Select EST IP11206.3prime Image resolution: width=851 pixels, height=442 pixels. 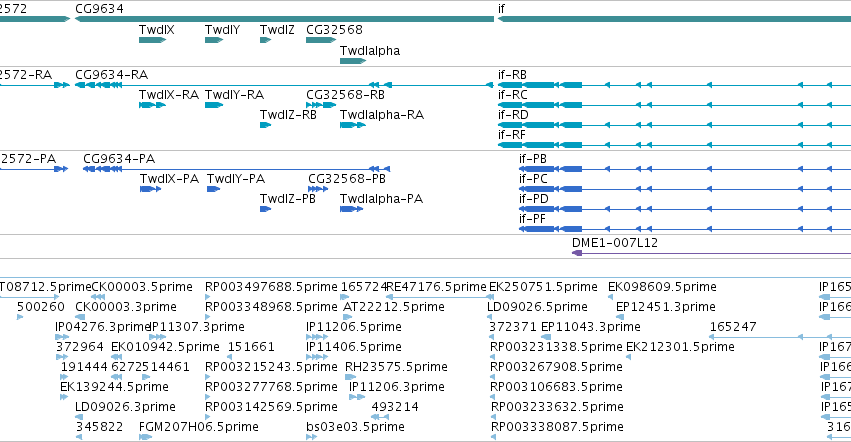[x=397, y=387]
